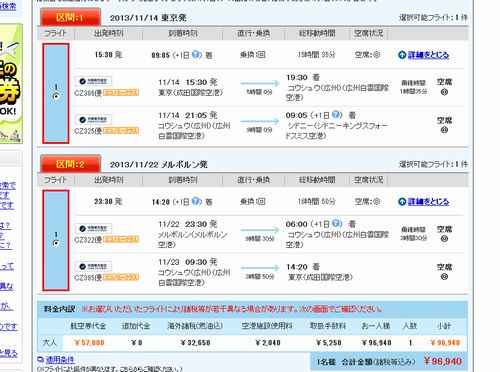Click China Southern logo for flight CZ325

[93, 119]
